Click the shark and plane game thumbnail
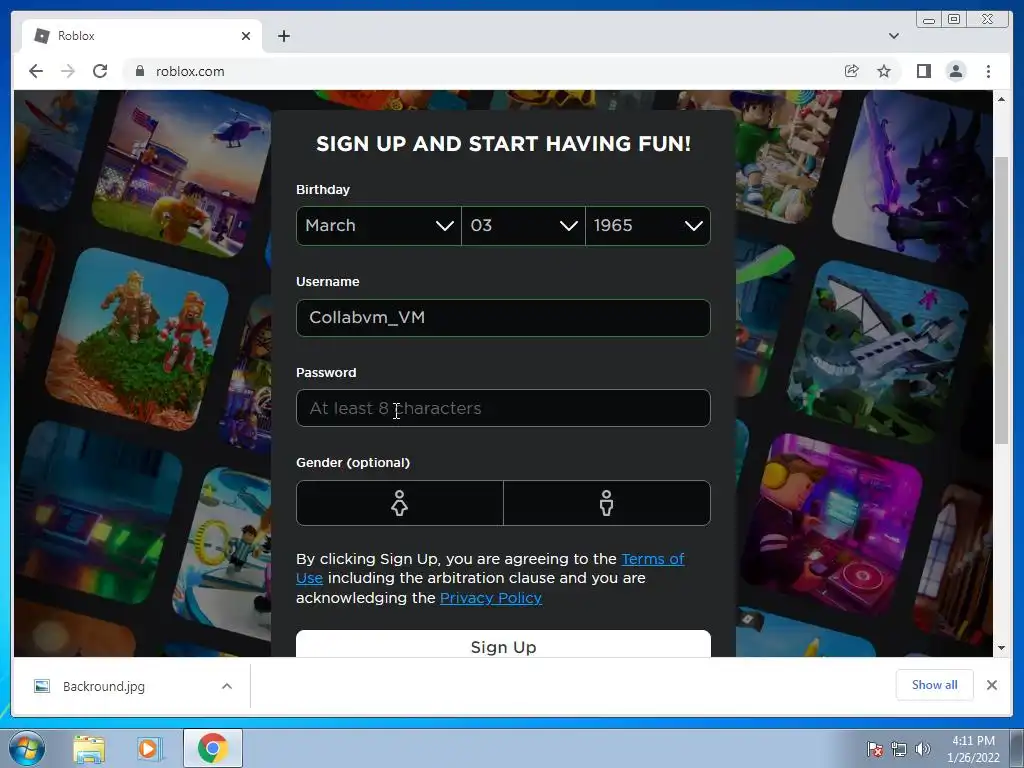 tap(878, 351)
